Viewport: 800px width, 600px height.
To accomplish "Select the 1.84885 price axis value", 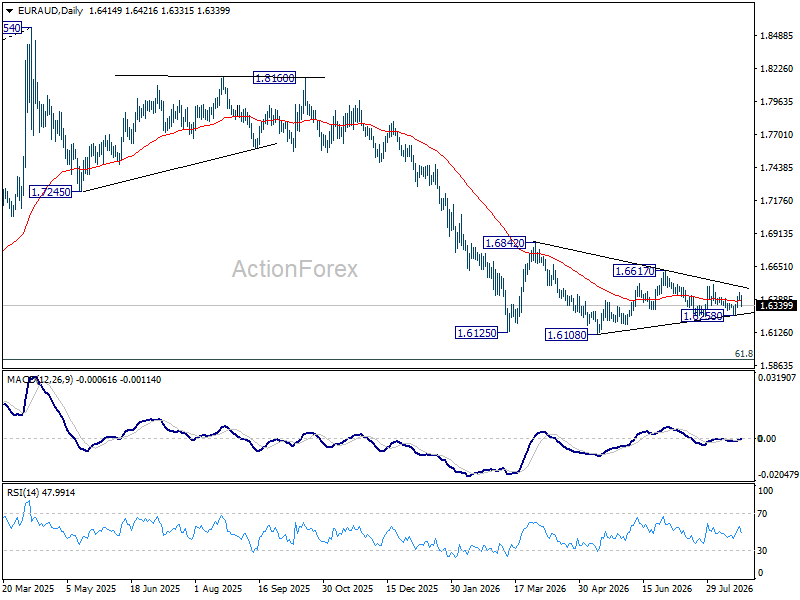I will (777, 36).
